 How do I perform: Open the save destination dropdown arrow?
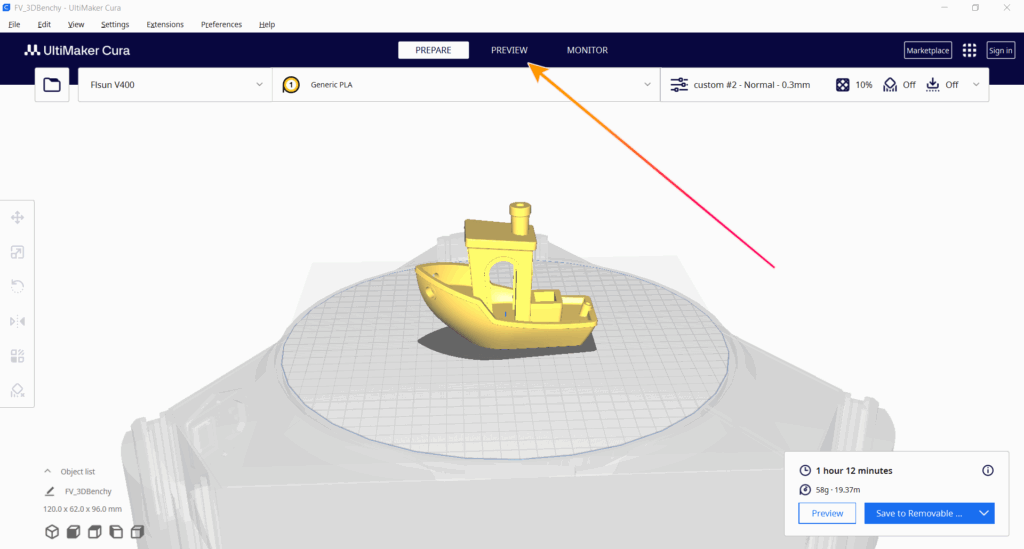pos(984,513)
